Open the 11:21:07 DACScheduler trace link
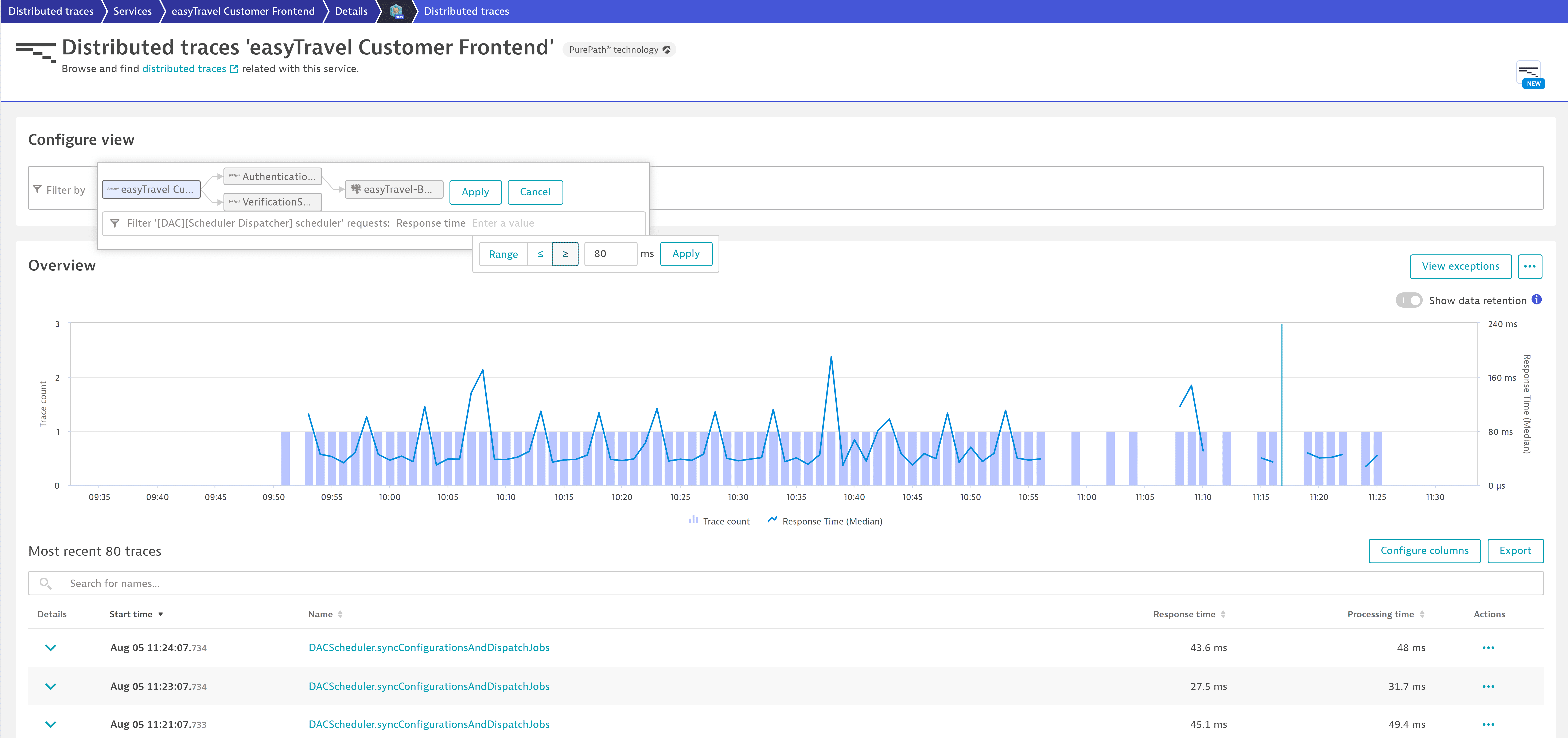This screenshot has height=738, width=1568. [x=429, y=725]
